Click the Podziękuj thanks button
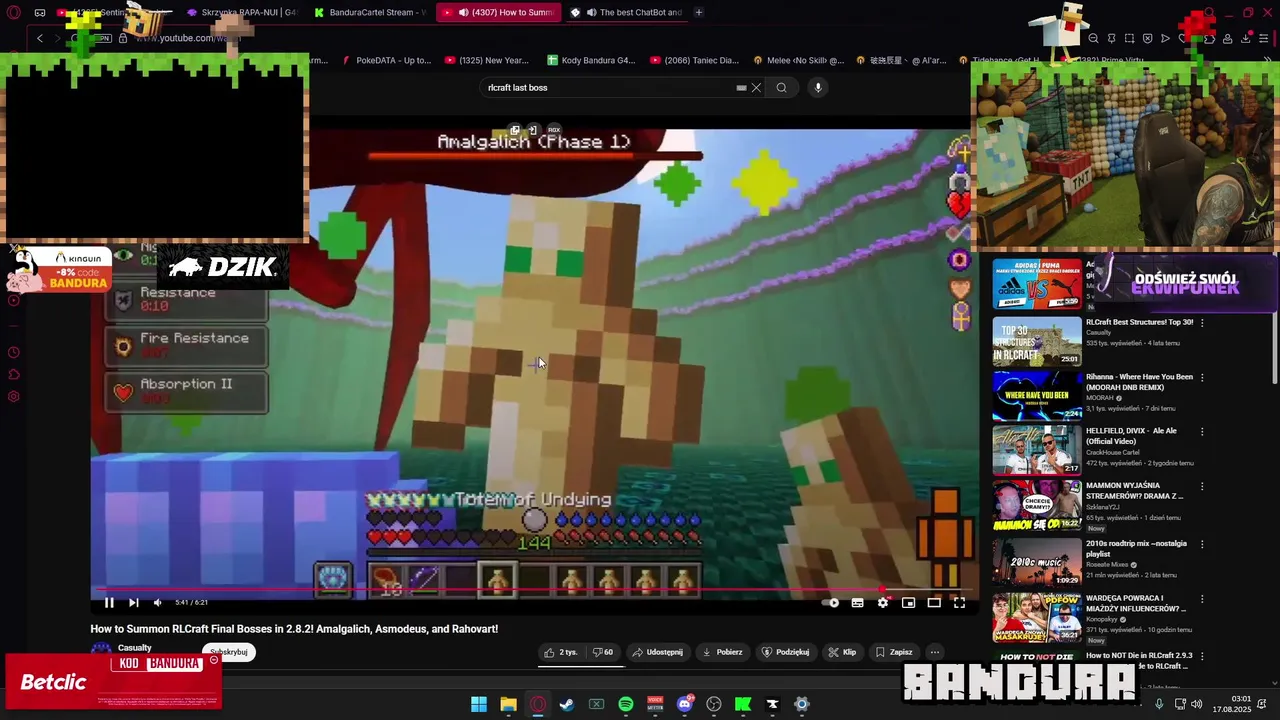Viewport: 1280px width, 720px height. 785,652
